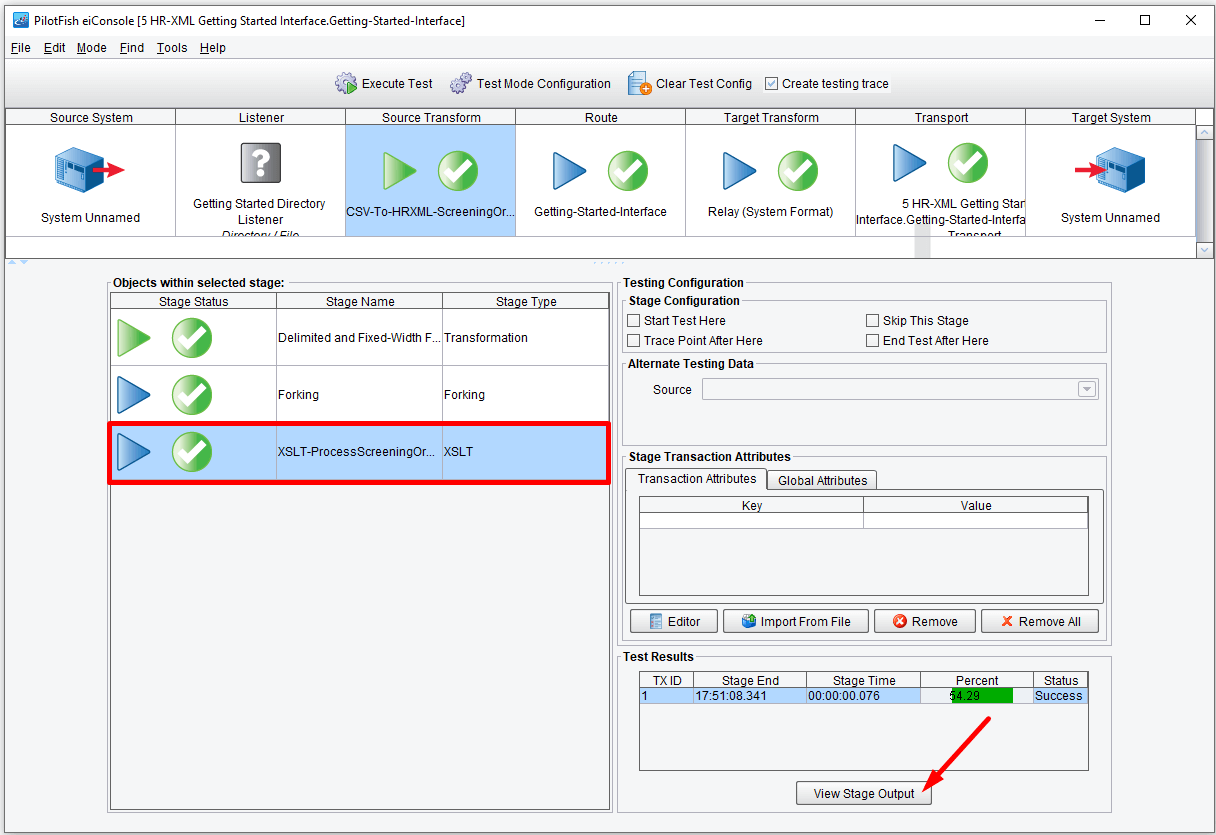Viewport: 1216px width, 835px height.
Task: Enable the Start Test Here checkbox
Action: 633,321
